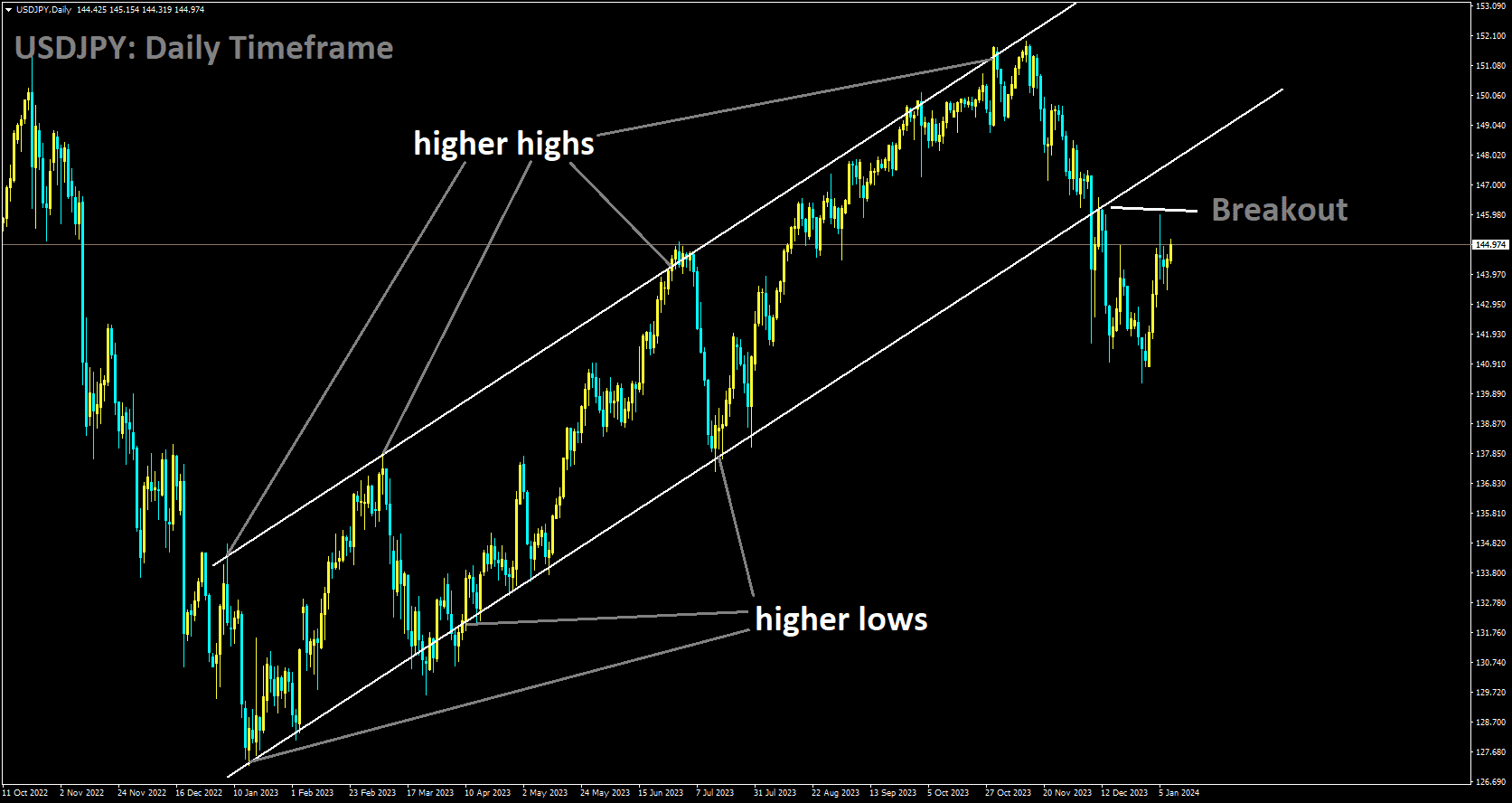Image resolution: width=1512 pixels, height=803 pixels.
Task: Click the 24 May 2023 date label
Action: (x=606, y=793)
